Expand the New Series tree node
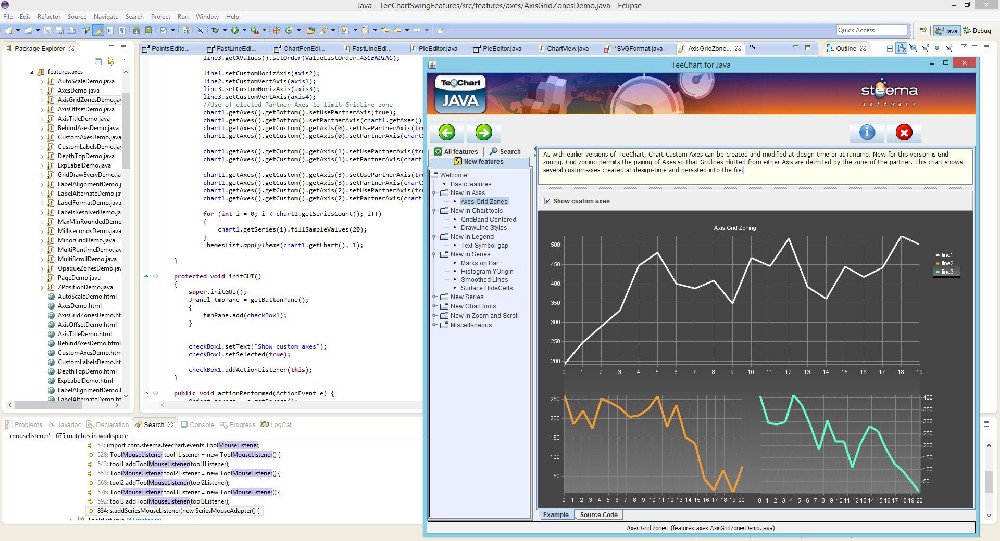The image size is (1000, 541). (436, 297)
